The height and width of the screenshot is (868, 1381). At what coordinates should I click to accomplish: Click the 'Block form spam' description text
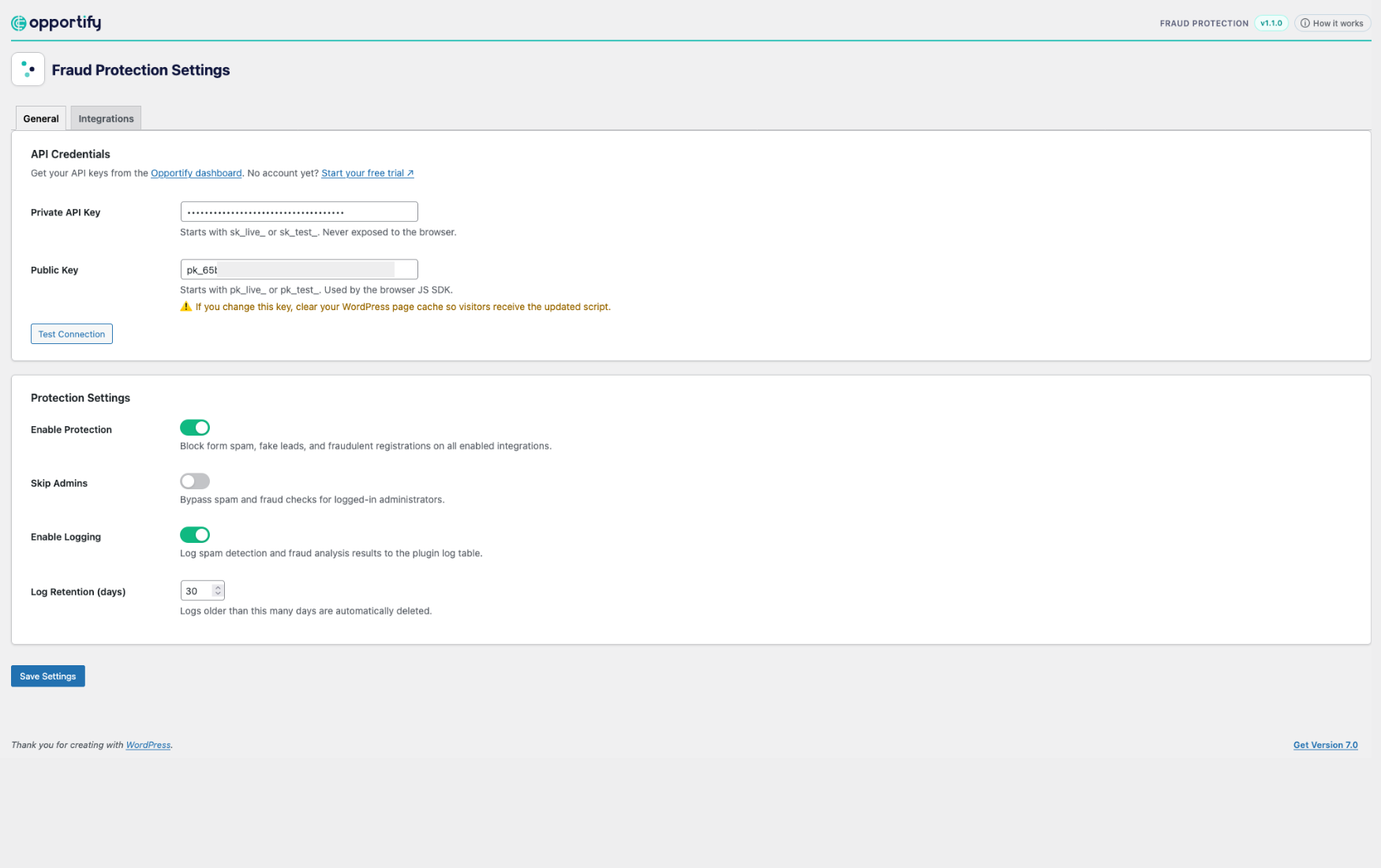point(365,446)
